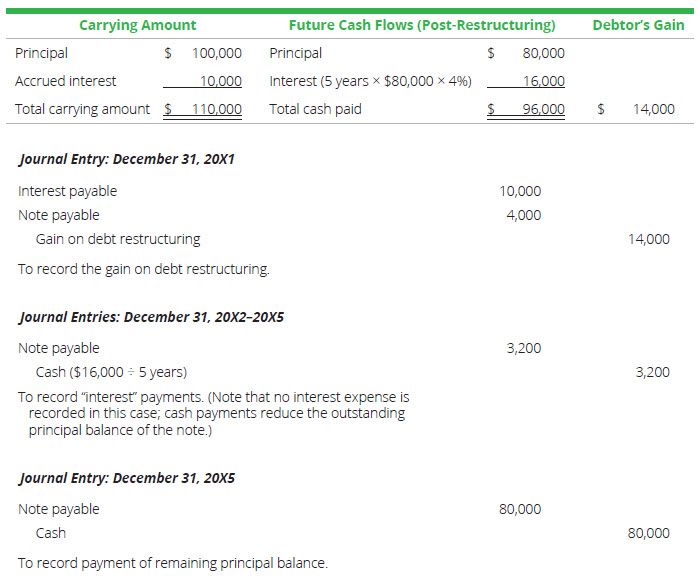Click the 3,200 debit amount for Note payable
Screen dimensions: 700x579
tap(523, 348)
